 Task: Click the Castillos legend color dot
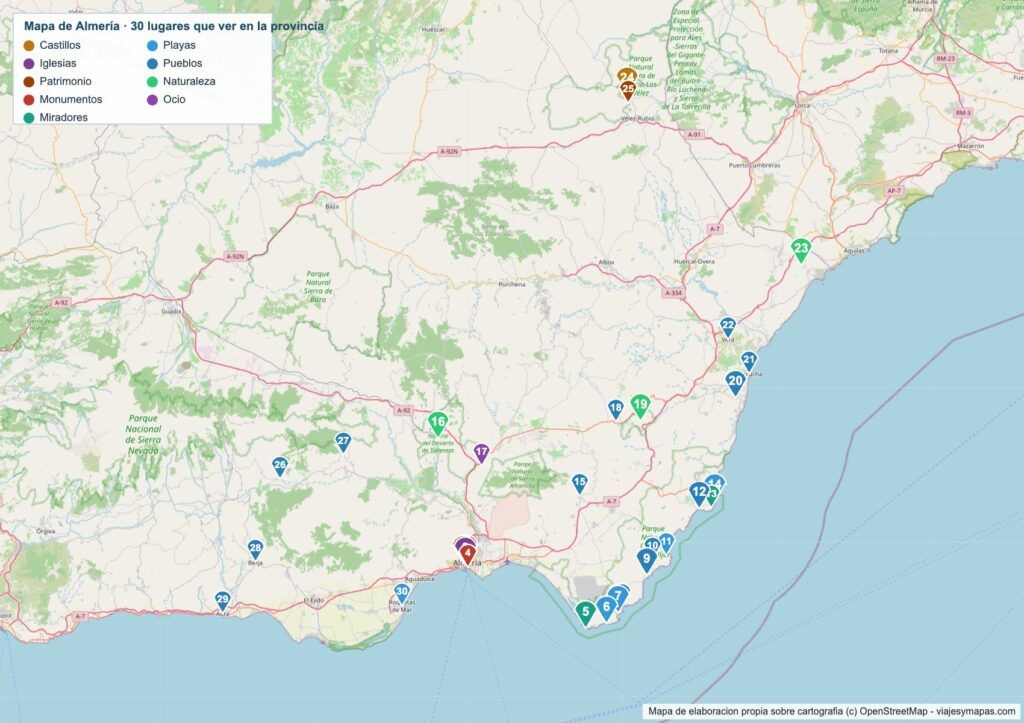[29, 45]
